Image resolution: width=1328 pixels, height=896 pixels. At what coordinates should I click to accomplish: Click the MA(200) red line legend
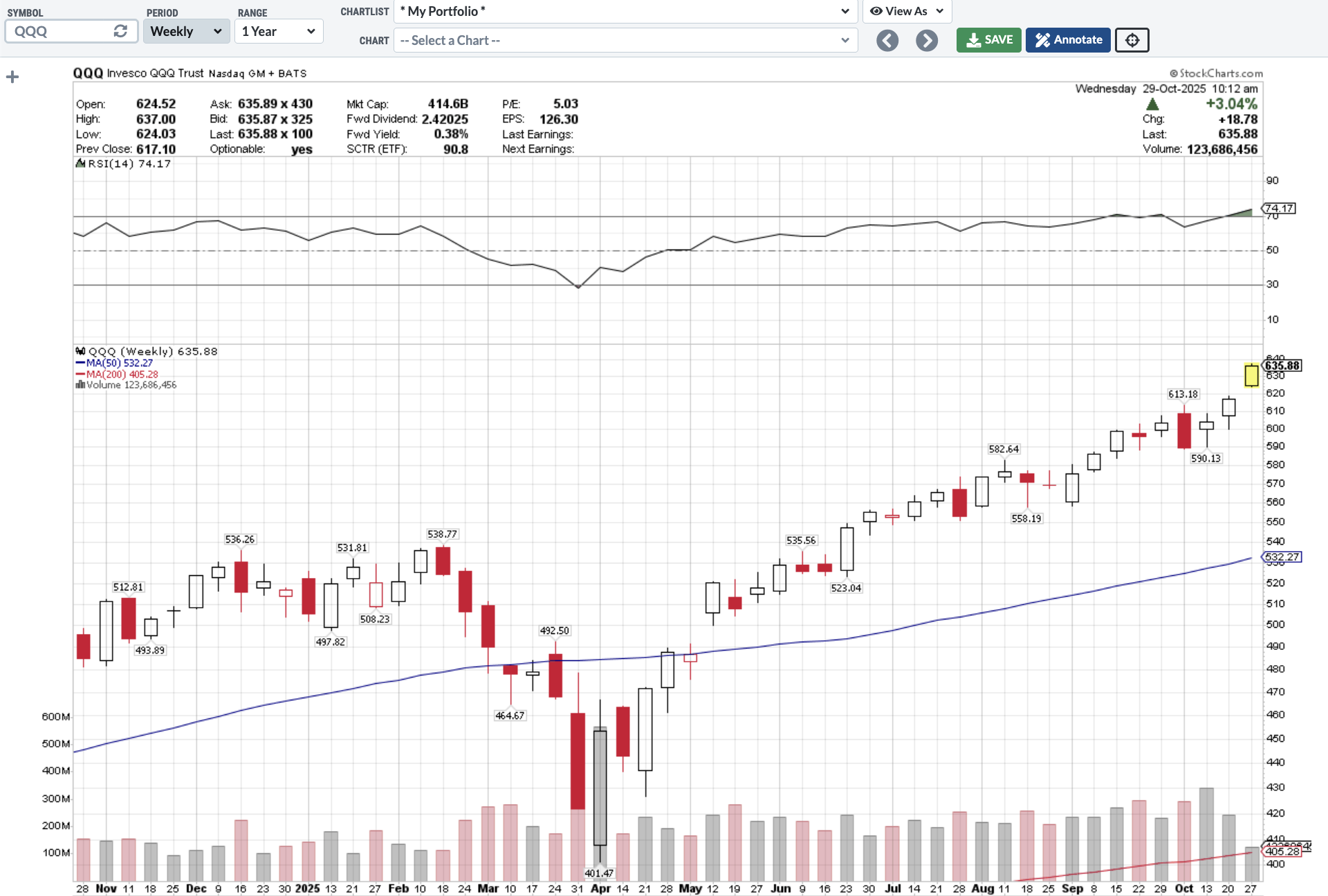tap(117, 374)
